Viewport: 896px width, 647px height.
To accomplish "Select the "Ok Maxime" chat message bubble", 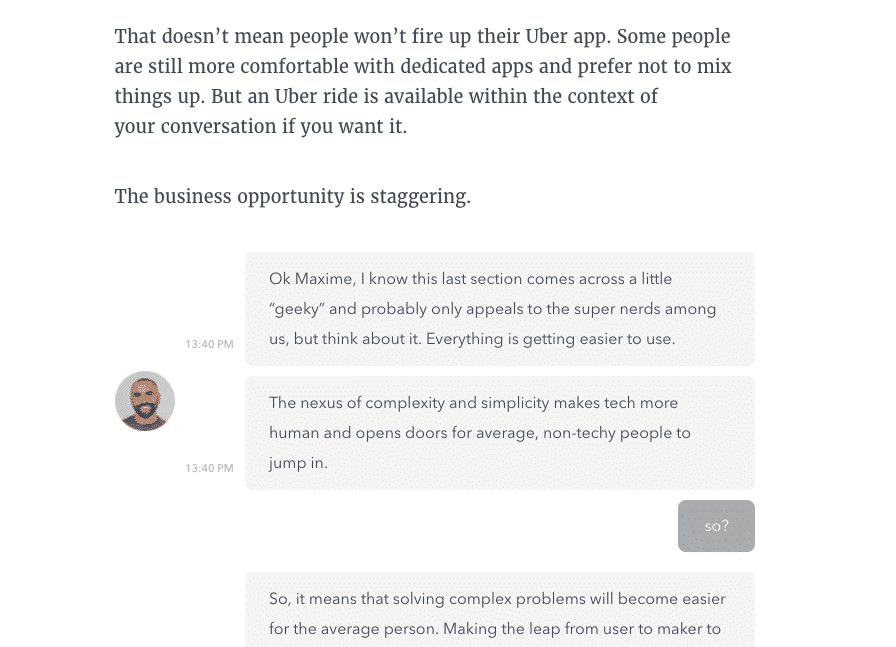I will point(499,308).
